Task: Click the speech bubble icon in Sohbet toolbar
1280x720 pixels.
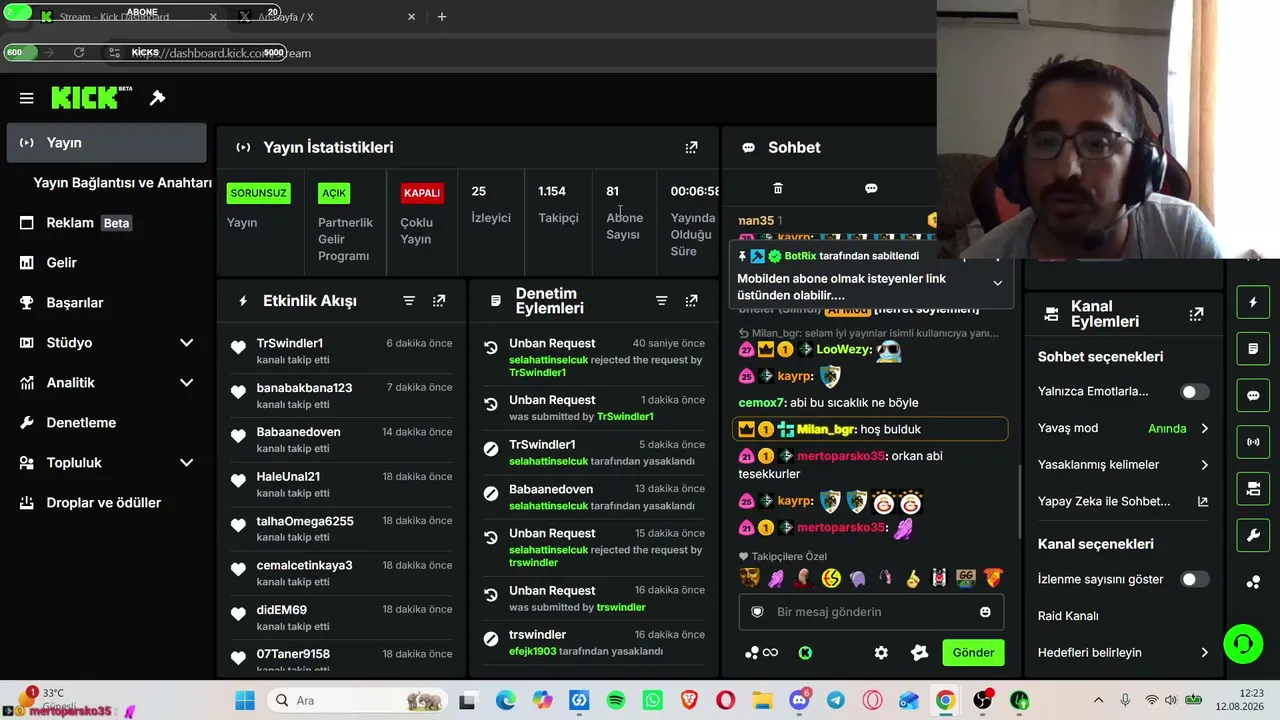Action: [x=871, y=188]
